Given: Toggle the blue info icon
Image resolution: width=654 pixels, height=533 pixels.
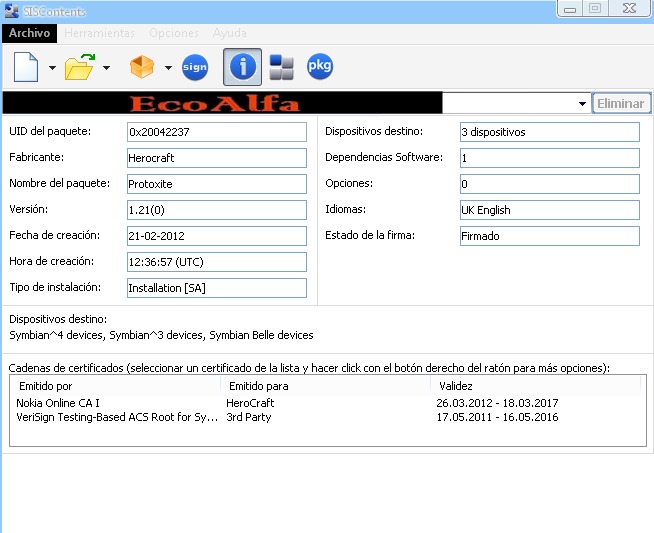Looking at the screenshot, I should tap(242, 67).
